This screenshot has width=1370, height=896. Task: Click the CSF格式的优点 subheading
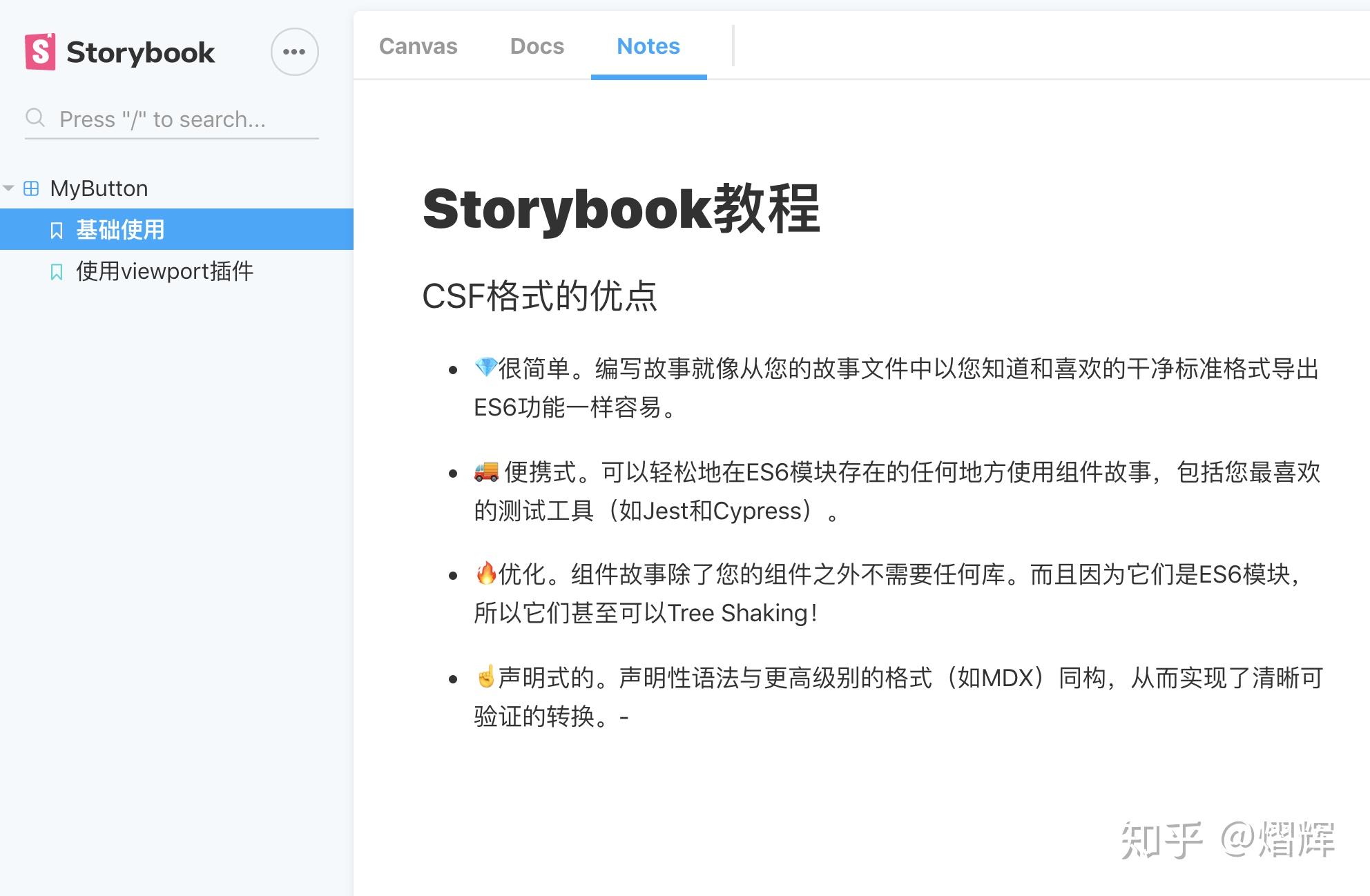(539, 296)
